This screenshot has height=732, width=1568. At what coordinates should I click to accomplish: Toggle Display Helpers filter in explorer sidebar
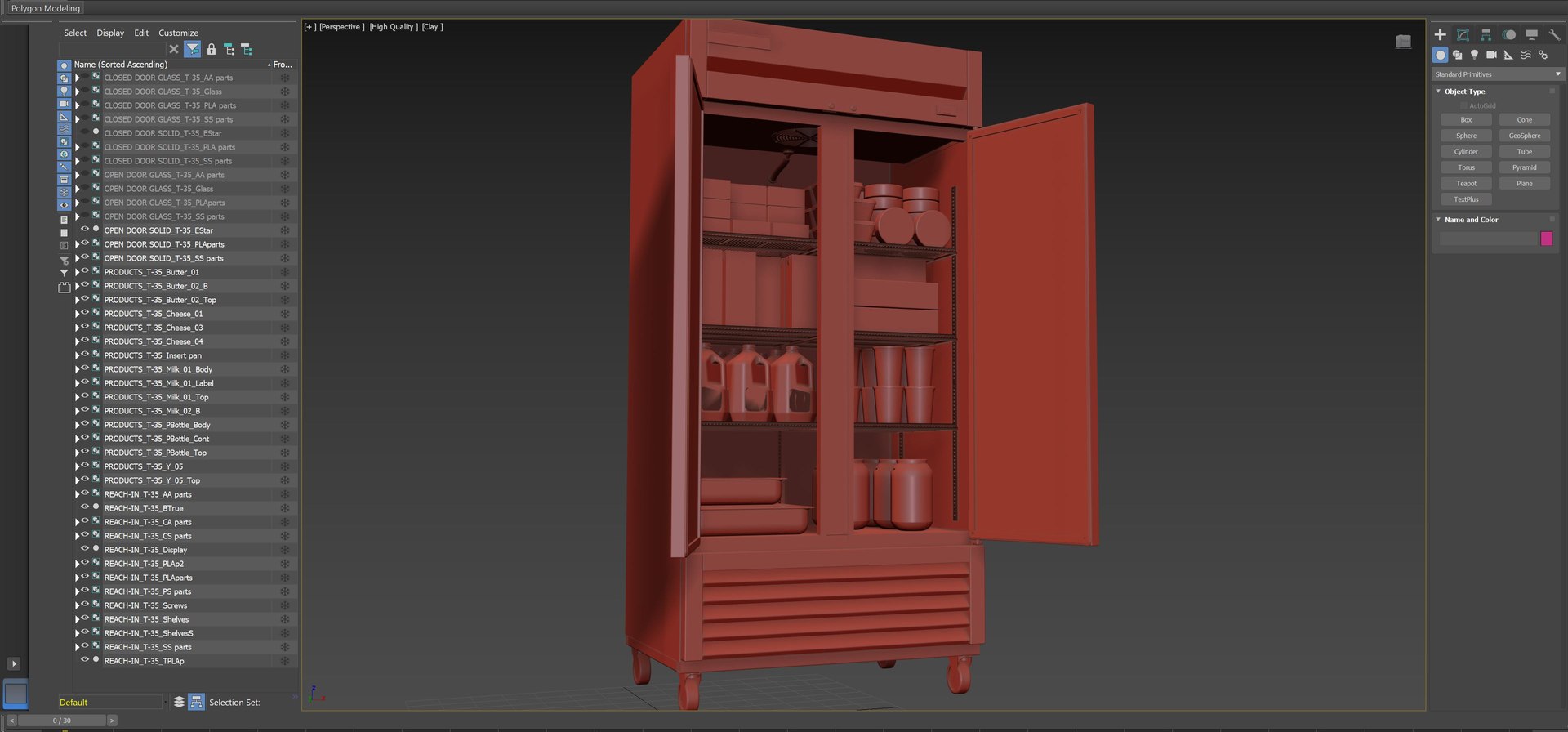tap(64, 117)
